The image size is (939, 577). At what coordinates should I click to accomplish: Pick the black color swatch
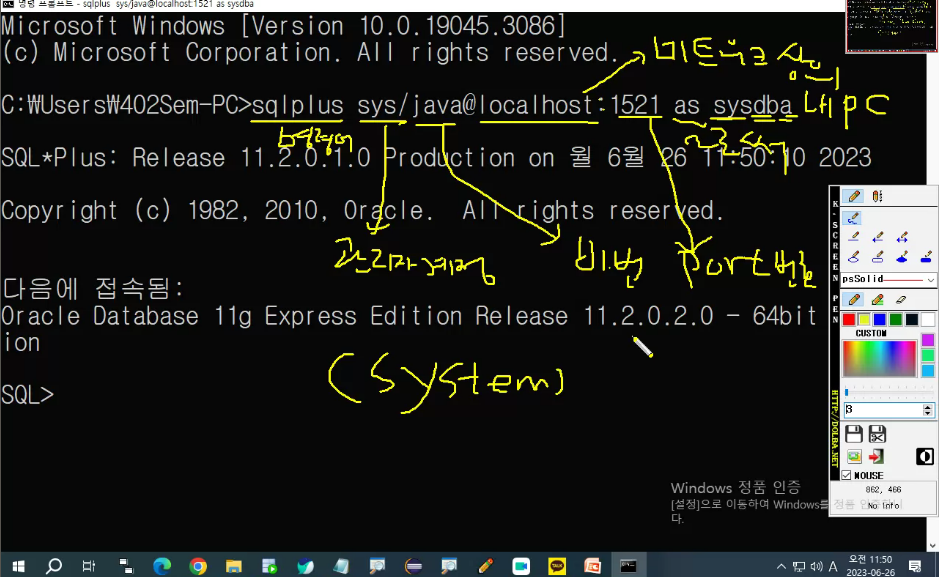[x=911, y=319]
